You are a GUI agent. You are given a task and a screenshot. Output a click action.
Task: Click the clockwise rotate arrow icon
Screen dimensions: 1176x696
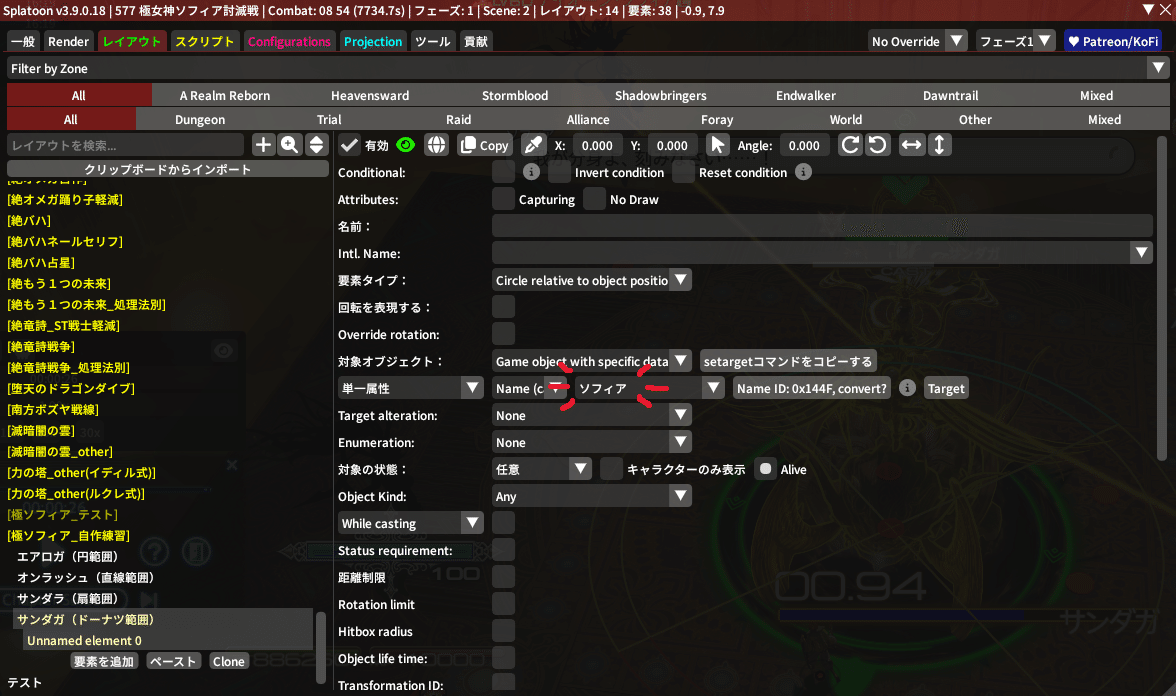(x=850, y=145)
